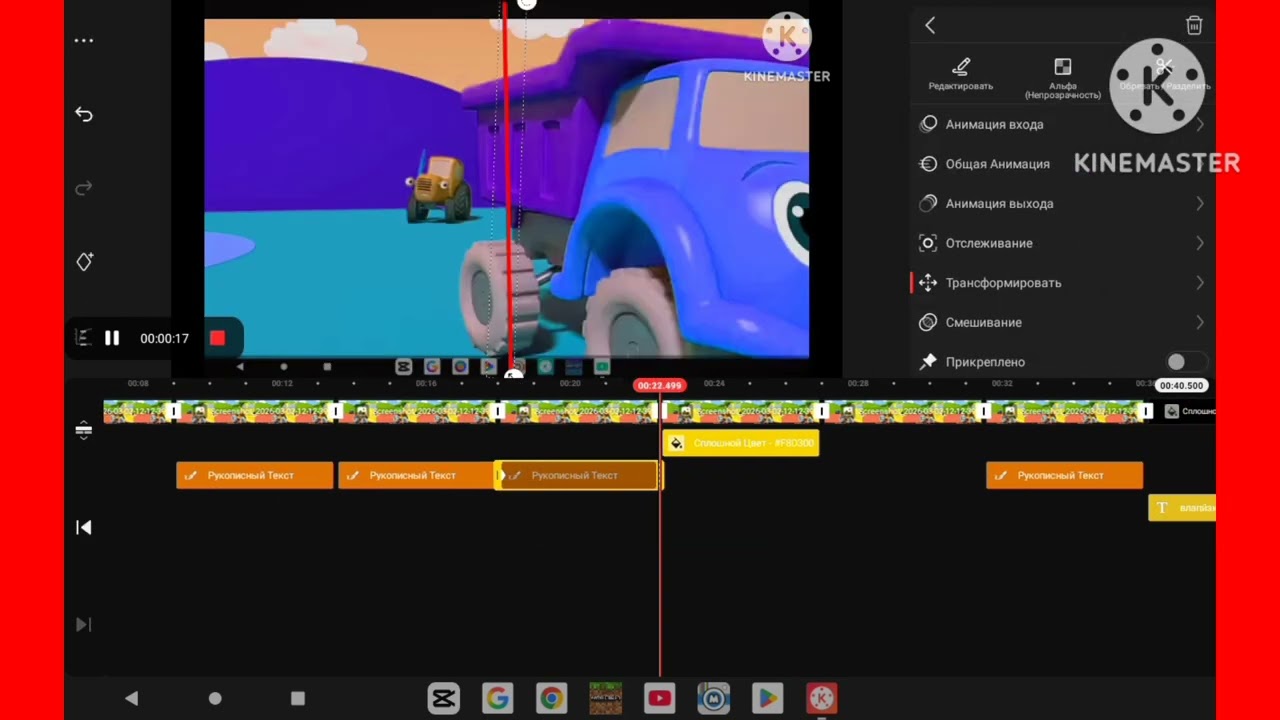Delete the selected layer with trash icon
Viewport: 1280px width, 720px height.
[x=1194, y=25]
